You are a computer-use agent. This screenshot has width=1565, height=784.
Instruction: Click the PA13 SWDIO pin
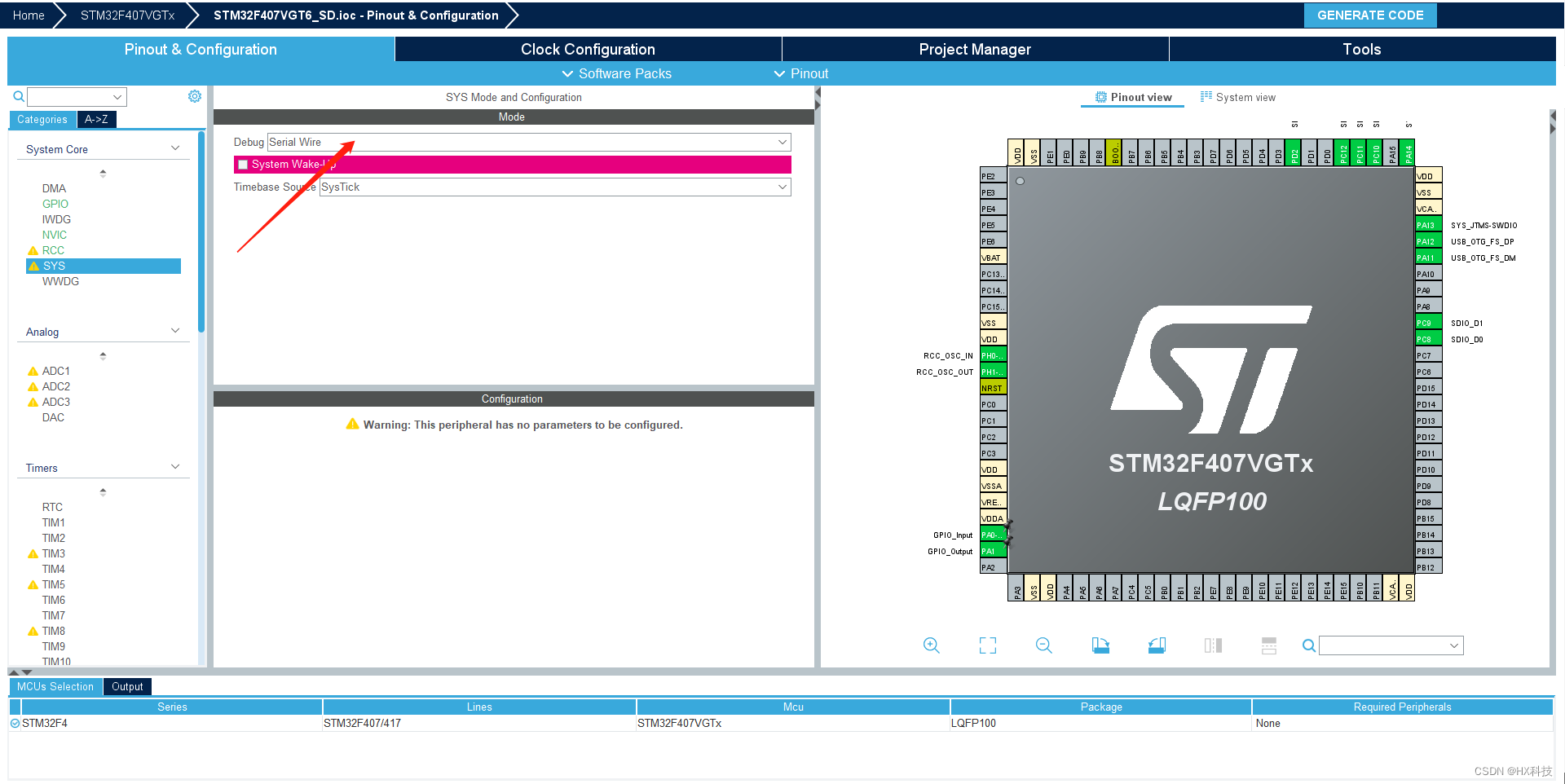[1428, 225]
